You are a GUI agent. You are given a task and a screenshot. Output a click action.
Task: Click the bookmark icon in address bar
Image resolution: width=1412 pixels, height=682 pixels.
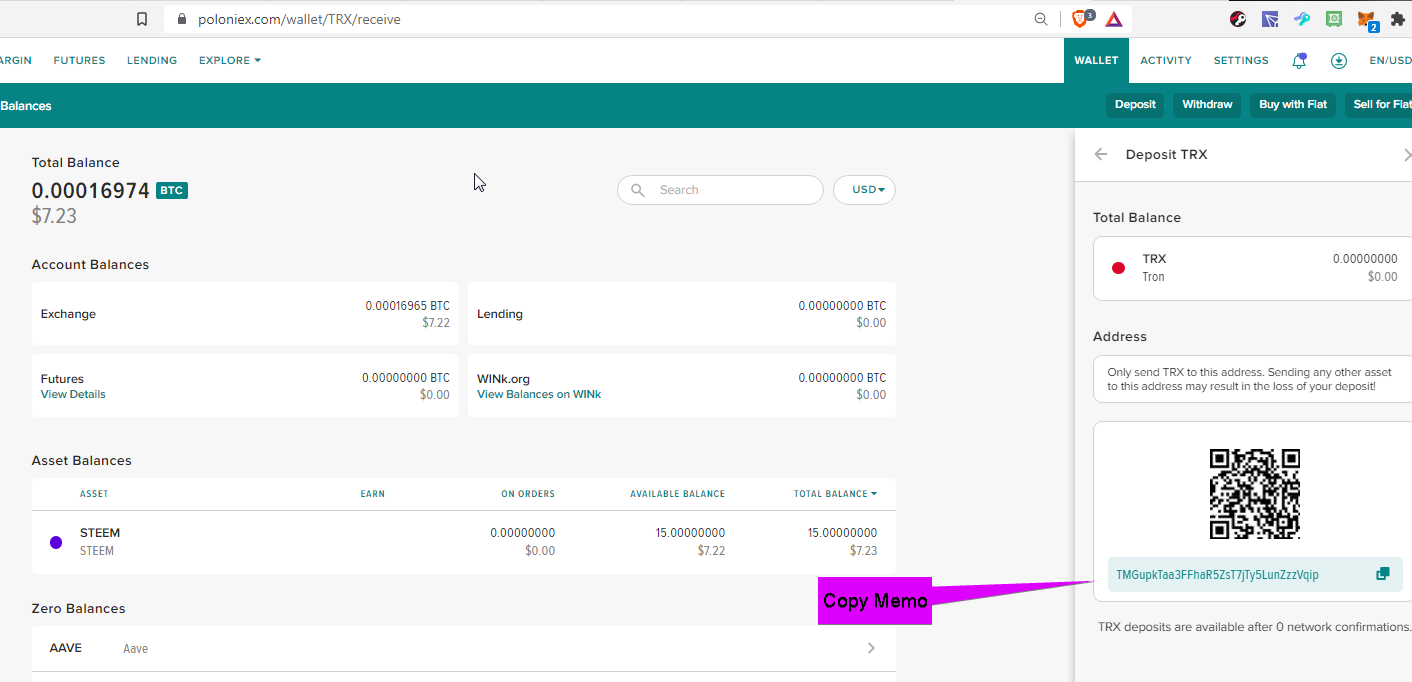[142, 19]
